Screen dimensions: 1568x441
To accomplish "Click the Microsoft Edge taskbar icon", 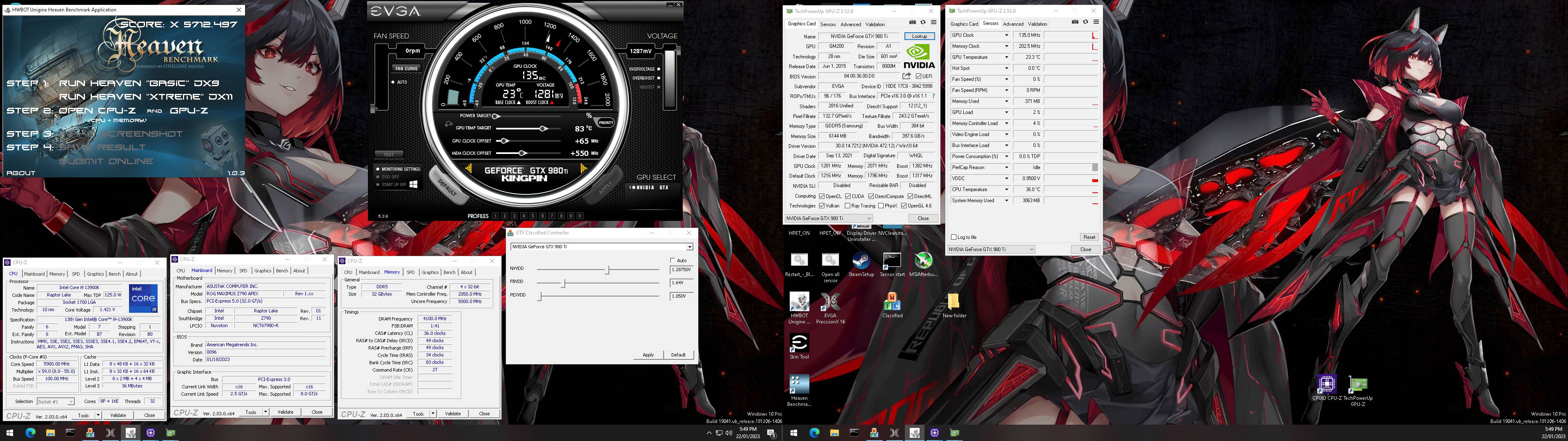I will click(x=31, y=433).
